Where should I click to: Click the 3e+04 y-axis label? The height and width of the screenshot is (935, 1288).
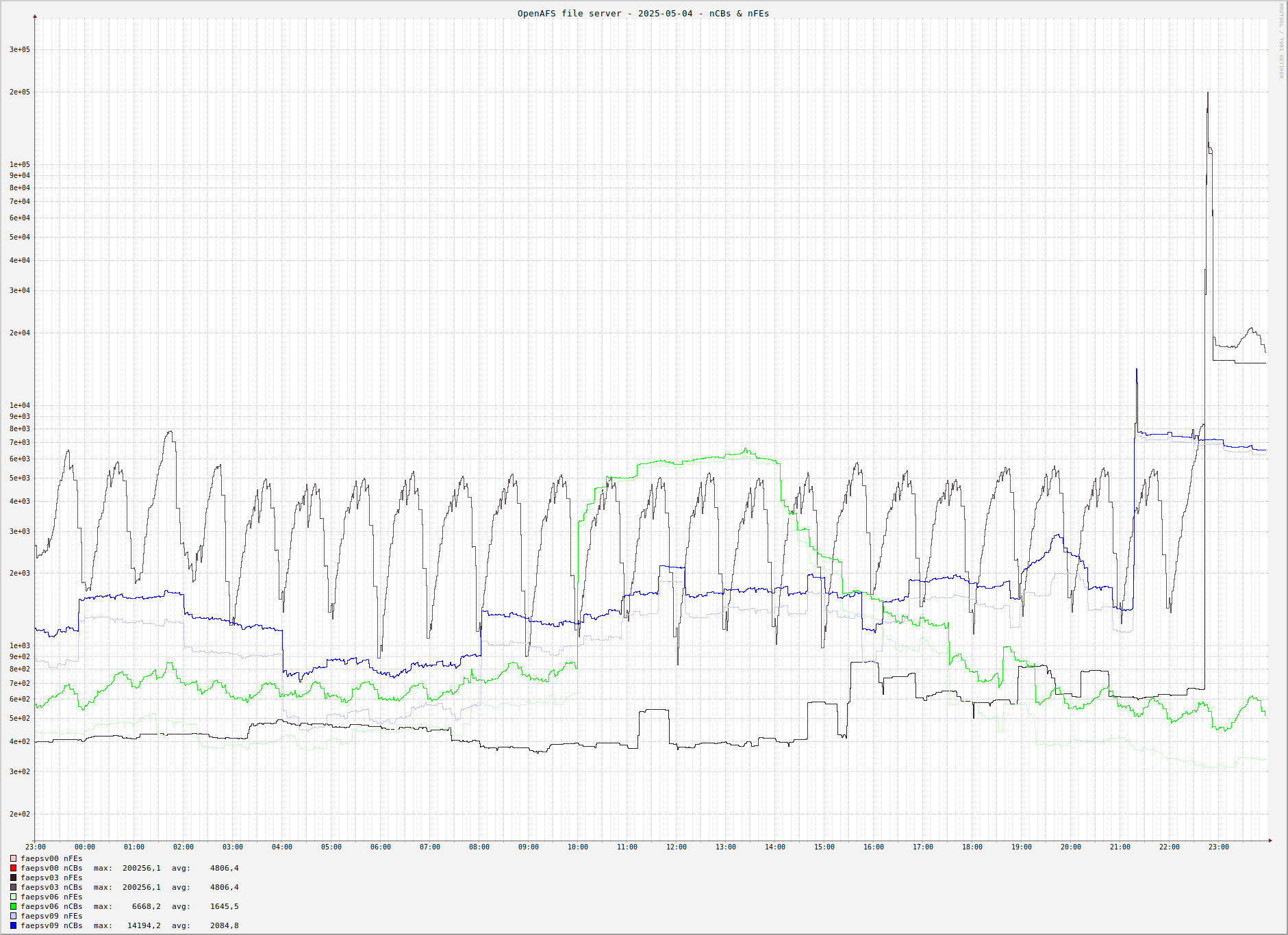coord(20,290)
